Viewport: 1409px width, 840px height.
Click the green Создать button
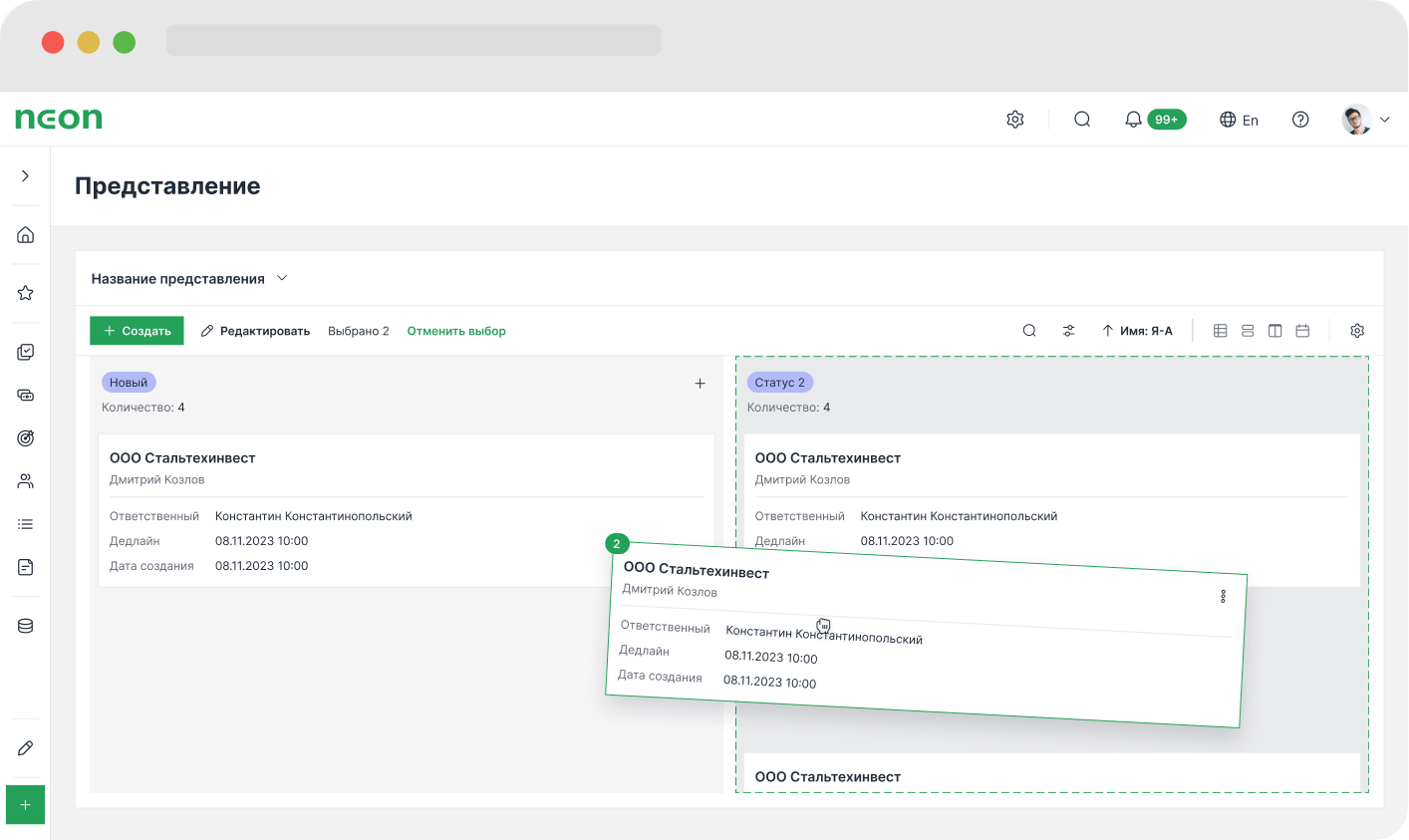click(137, 331)
